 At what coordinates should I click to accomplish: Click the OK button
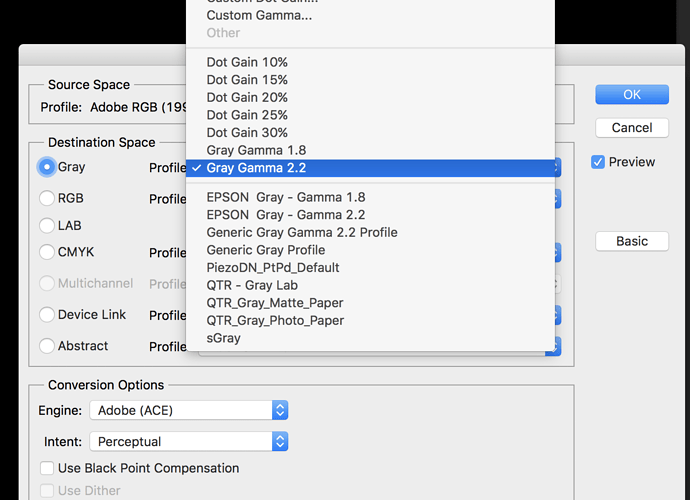(631, 94)
